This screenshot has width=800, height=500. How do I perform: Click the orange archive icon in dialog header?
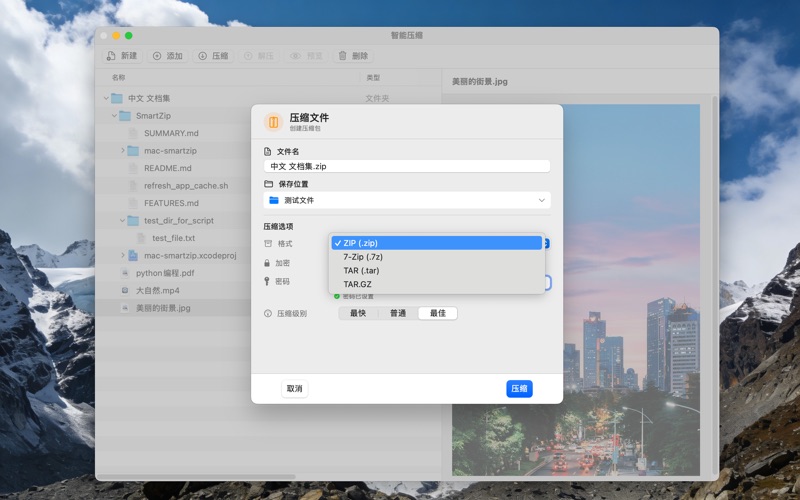click(272, 122)
